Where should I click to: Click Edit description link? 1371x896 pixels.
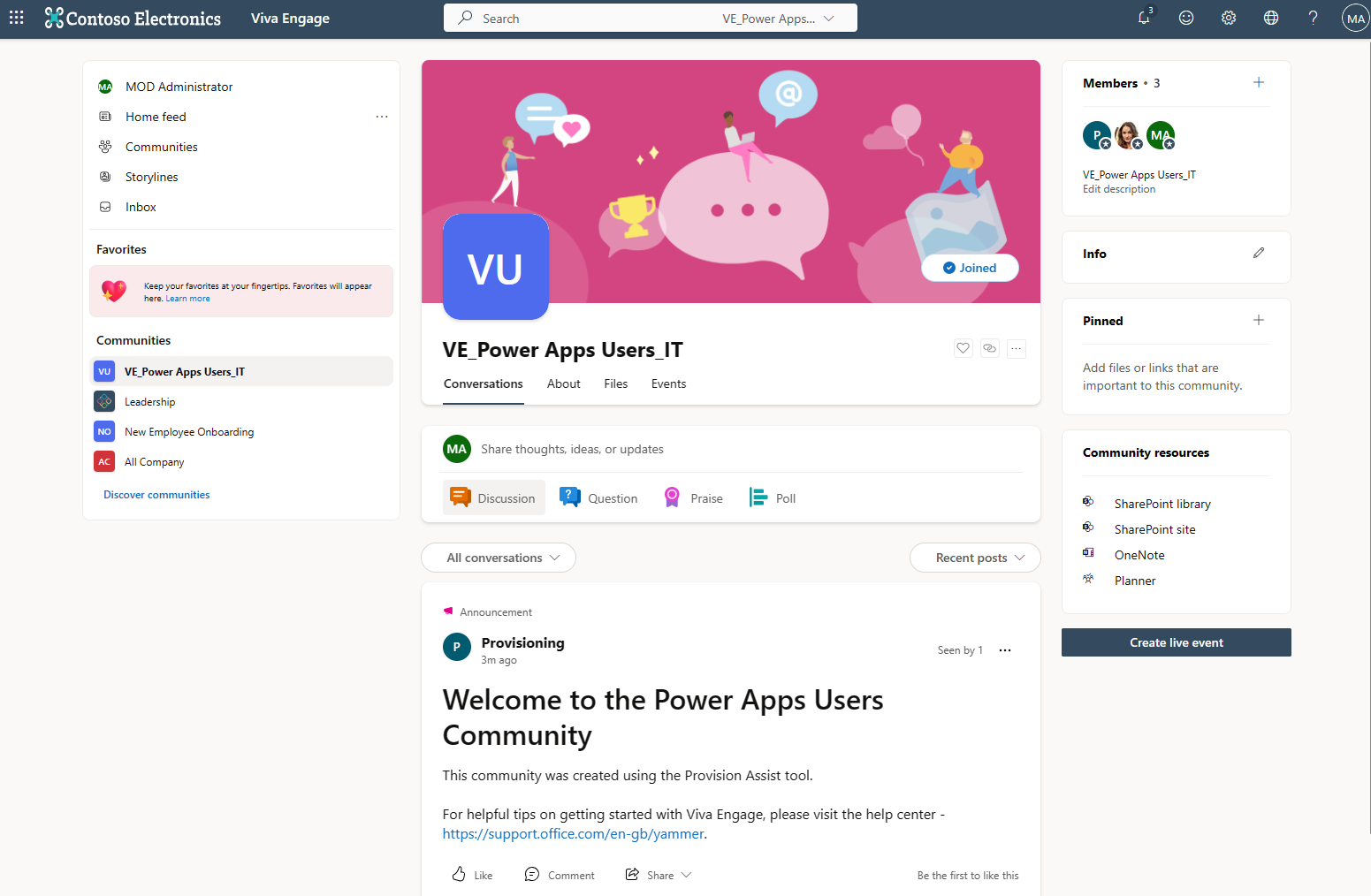pyautogui.click(x=1119, y=189)
